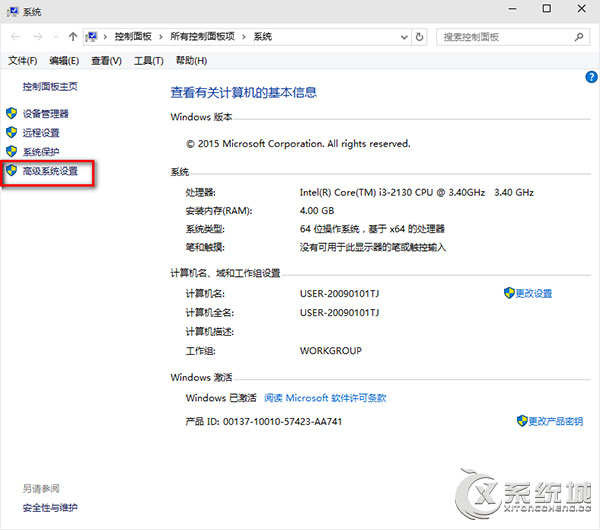Click processor value Intel(R) Core(TM) i3-2130
The image size is (600, 530).
coord(417,192)
